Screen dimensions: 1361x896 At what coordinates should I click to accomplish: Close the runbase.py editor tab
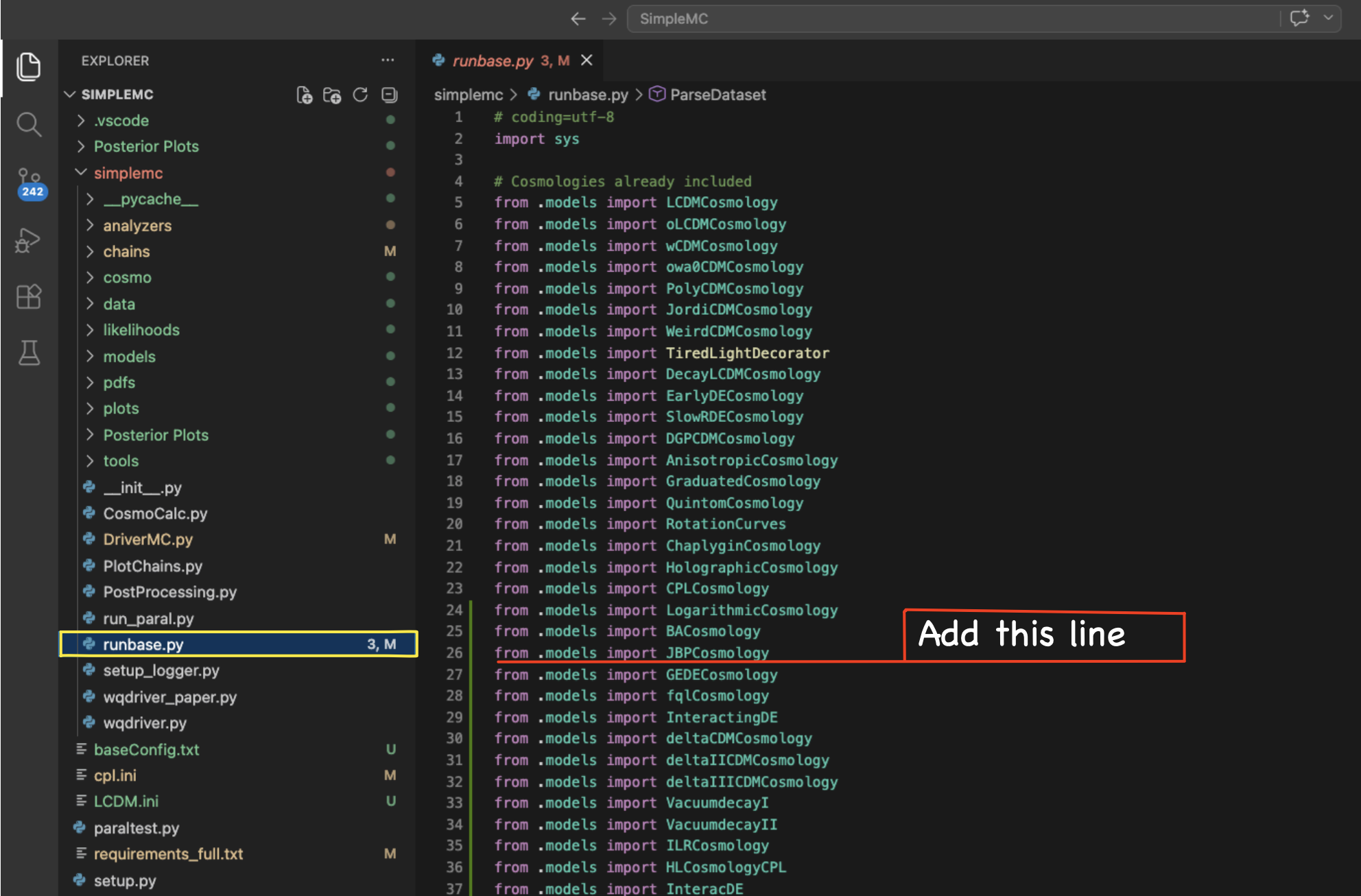[587, 60]
